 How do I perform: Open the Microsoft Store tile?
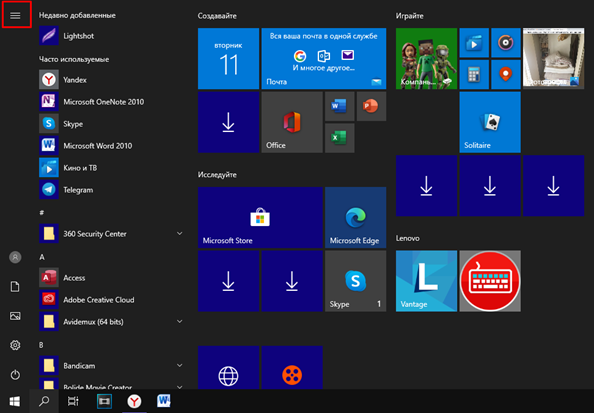[x=260, y=217]
